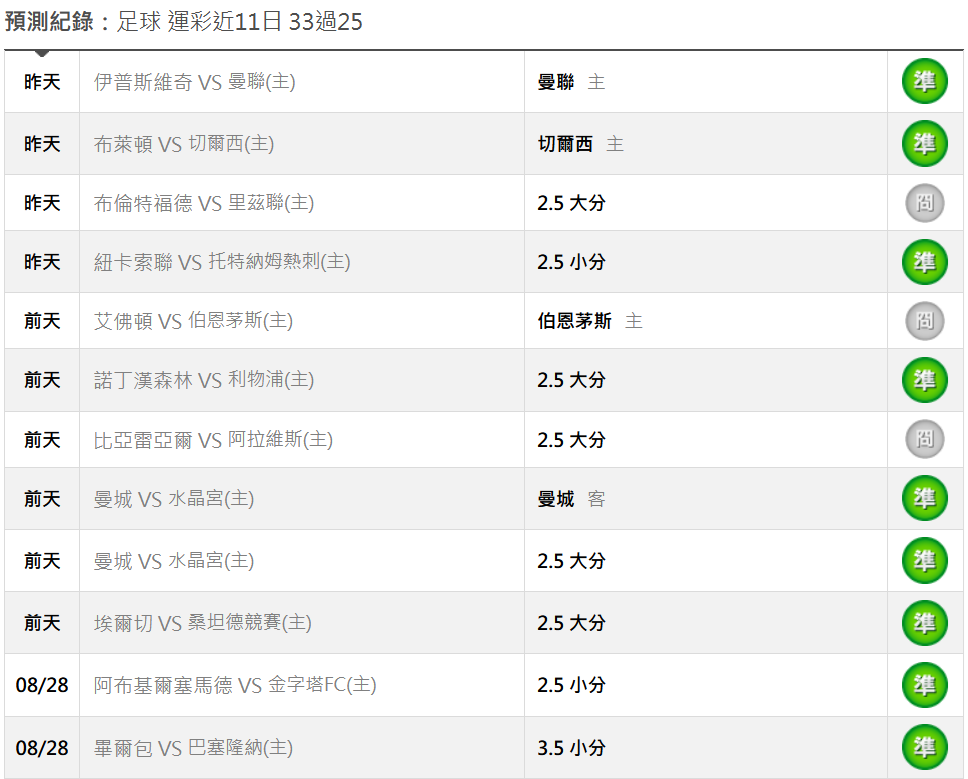Open 曼城 VS 水晶宮 match in 曼城 客 row
968x779 pixels.
[x=174, y=499]
